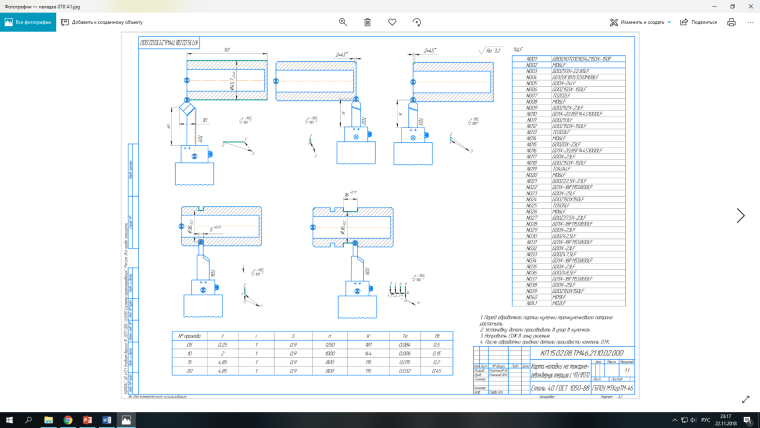Switch to Word on taskbar
This screenshot has width=760, height=428.
107,420
